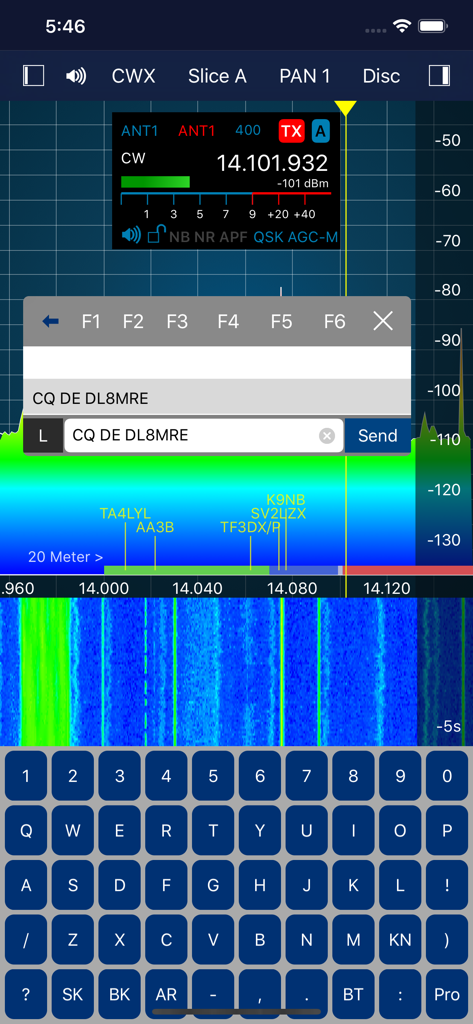Image resolution: width=473 pixels, height=1024 pixels.
Task: Tap the D key on CW keyboard
Action: tap(120, 886)
